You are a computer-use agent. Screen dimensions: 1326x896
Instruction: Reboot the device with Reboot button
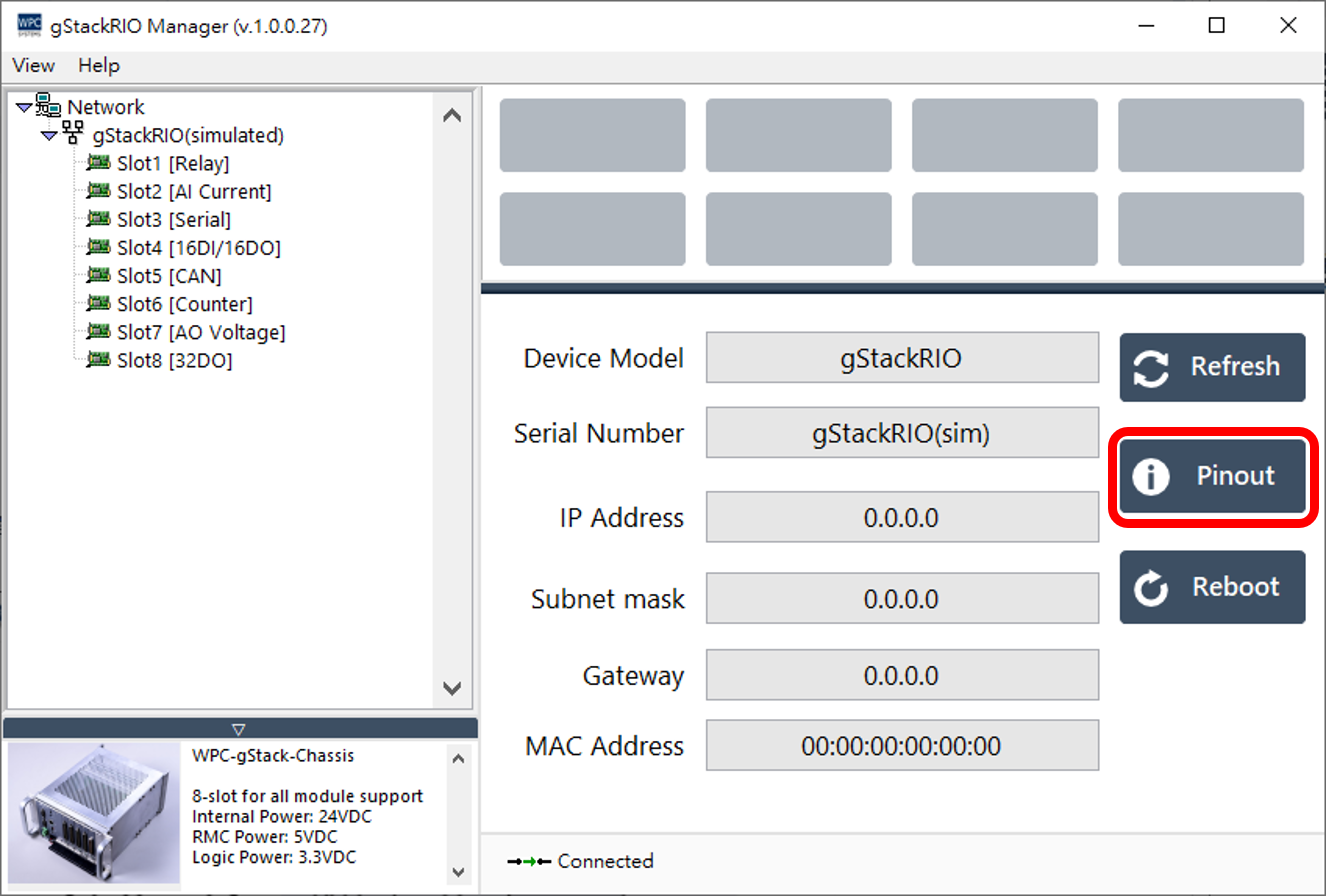1212,587
